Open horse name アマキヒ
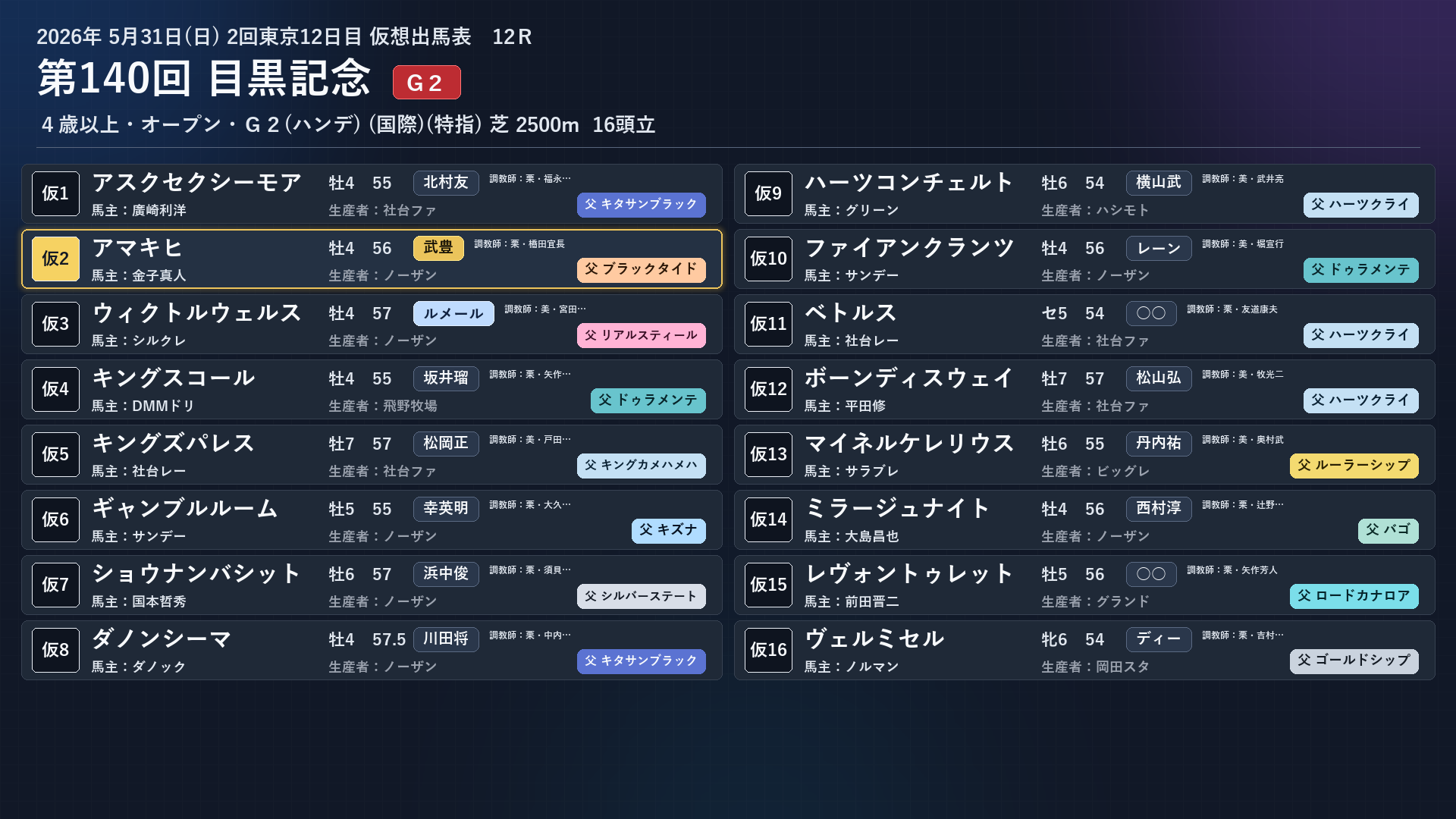 (x=137, y=248)
